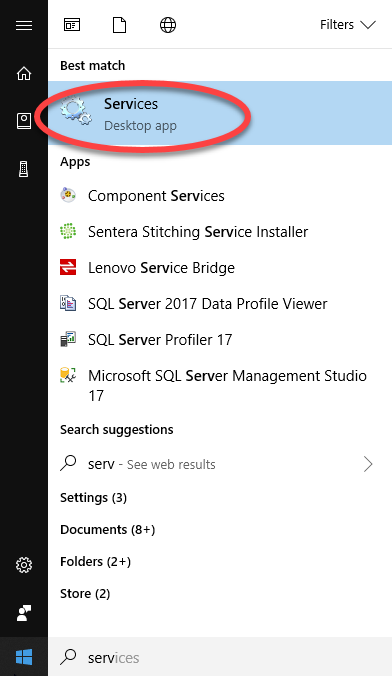Expand the Settings (3) results group
Viewport: 392px width, 676px height.
click(93, 498)
